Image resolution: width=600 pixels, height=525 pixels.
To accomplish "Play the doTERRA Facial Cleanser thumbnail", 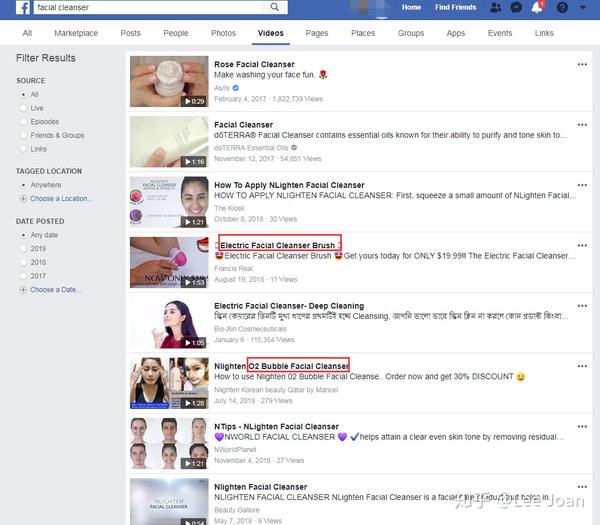I will pos(169,142).
